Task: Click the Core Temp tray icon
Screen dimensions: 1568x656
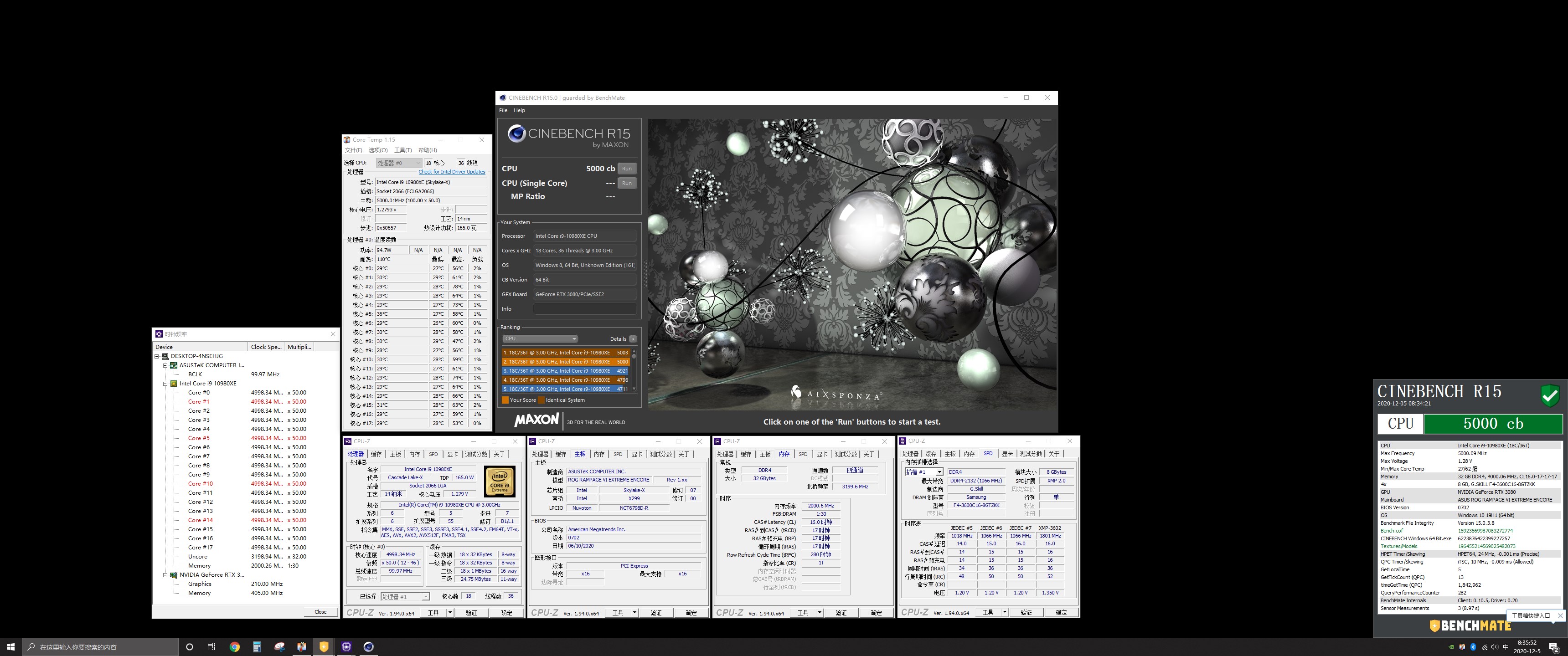Action: 1462,647
